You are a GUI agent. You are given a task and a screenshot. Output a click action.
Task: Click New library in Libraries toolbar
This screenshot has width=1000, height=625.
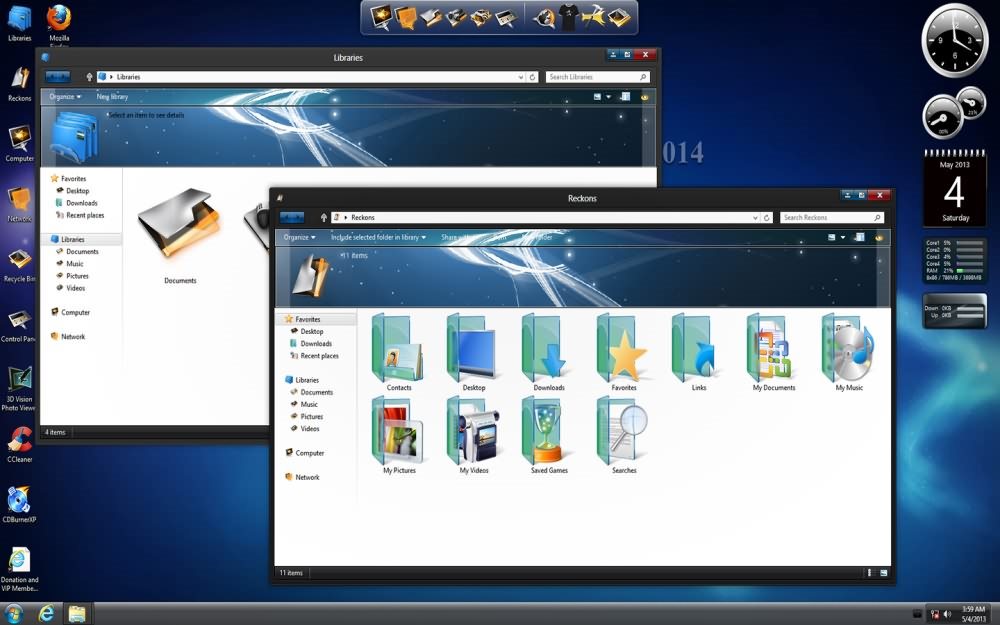112,97
